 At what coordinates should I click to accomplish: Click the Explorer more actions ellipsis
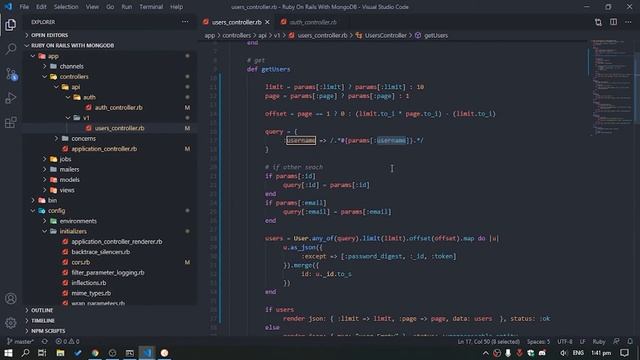185,22
